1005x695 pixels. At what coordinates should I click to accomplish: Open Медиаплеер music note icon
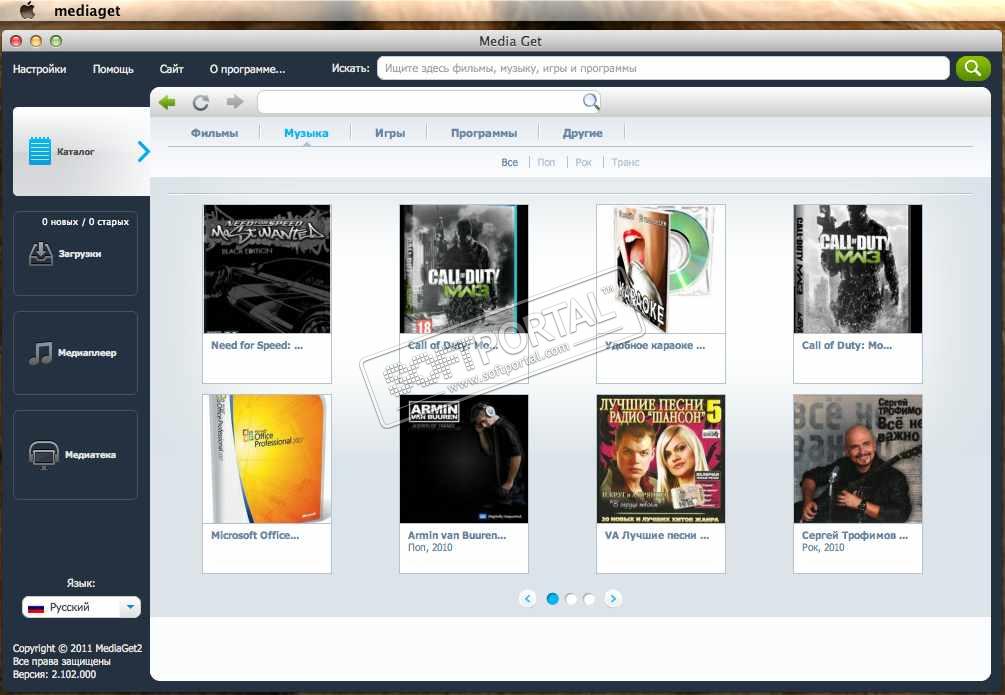pyautogui.click(x=41, y=353)
